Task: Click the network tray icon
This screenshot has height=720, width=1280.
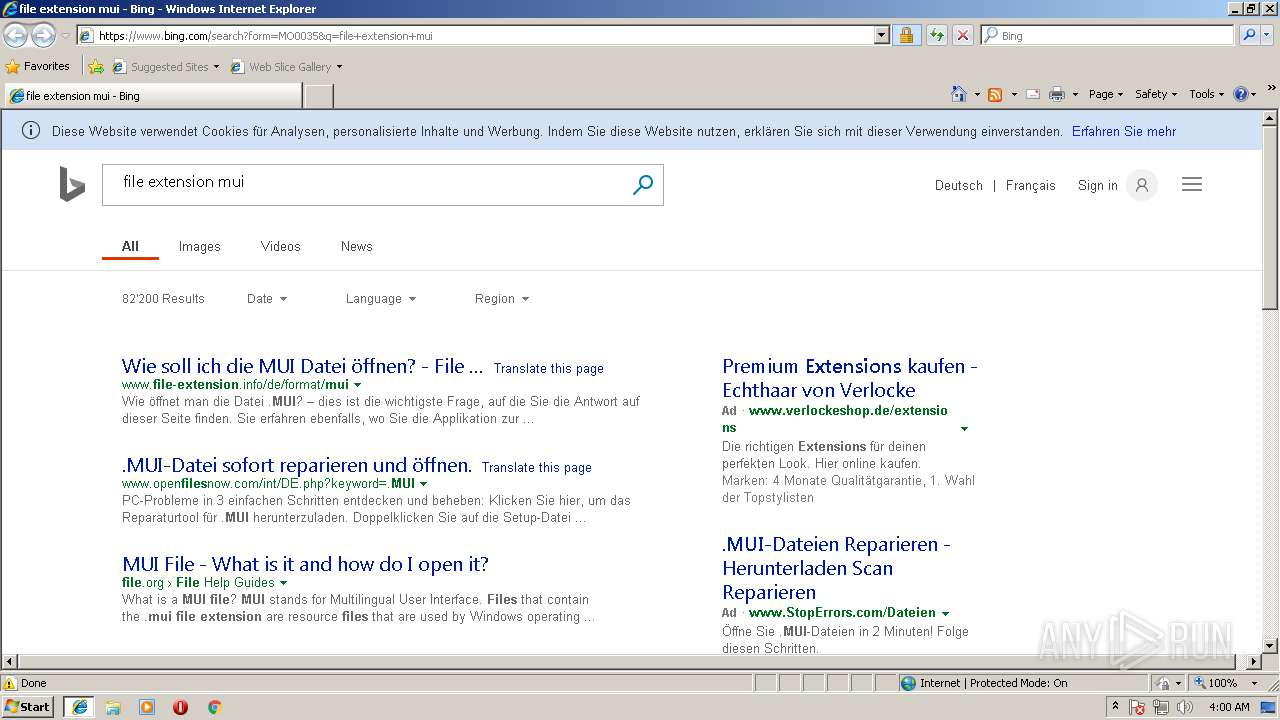Action: click(x=1161, y=707)
